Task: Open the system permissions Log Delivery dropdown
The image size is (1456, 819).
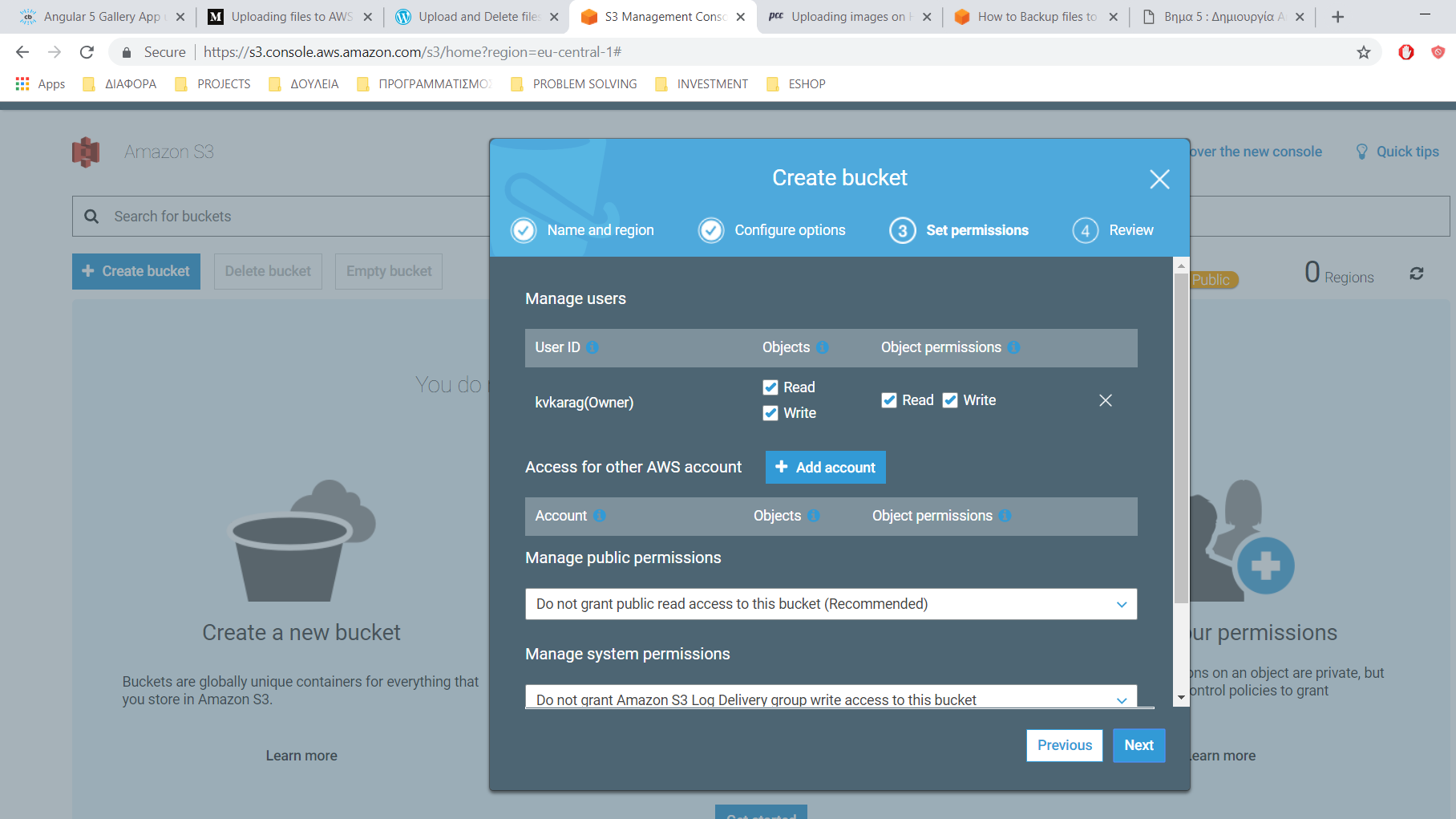Action: pos(831,697)
